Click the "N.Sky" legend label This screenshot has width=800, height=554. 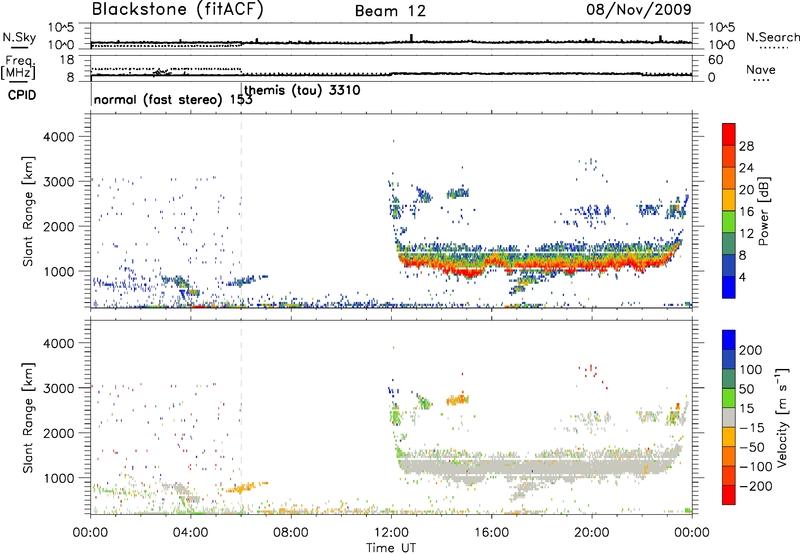[19, 37]
